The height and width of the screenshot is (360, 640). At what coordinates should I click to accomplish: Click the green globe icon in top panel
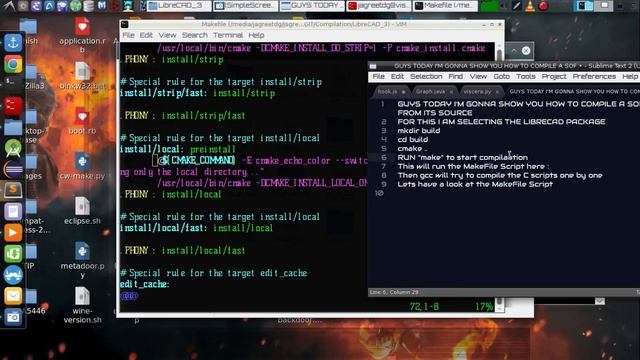coord(76,6)
